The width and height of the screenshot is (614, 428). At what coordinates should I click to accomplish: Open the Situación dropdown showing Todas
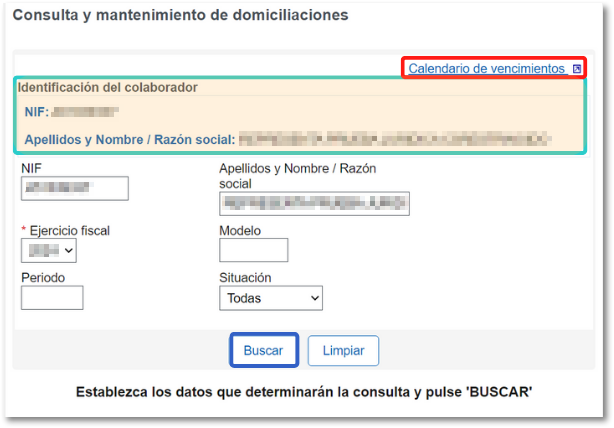pos(271,298)
